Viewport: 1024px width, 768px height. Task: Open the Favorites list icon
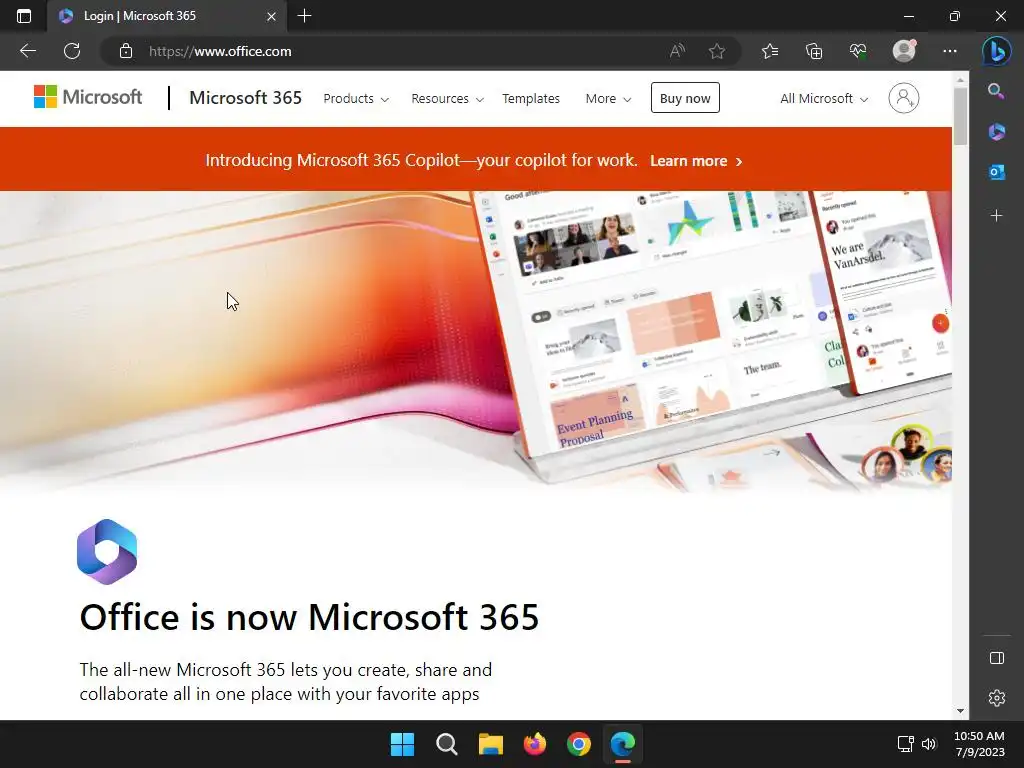[770, 51]
